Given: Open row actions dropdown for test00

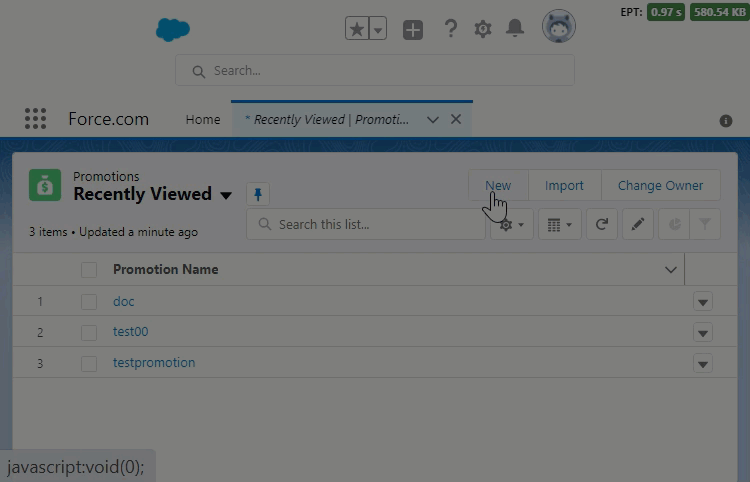Looking at the screenshot, I should pyautogui.click(x=703, y=332).
